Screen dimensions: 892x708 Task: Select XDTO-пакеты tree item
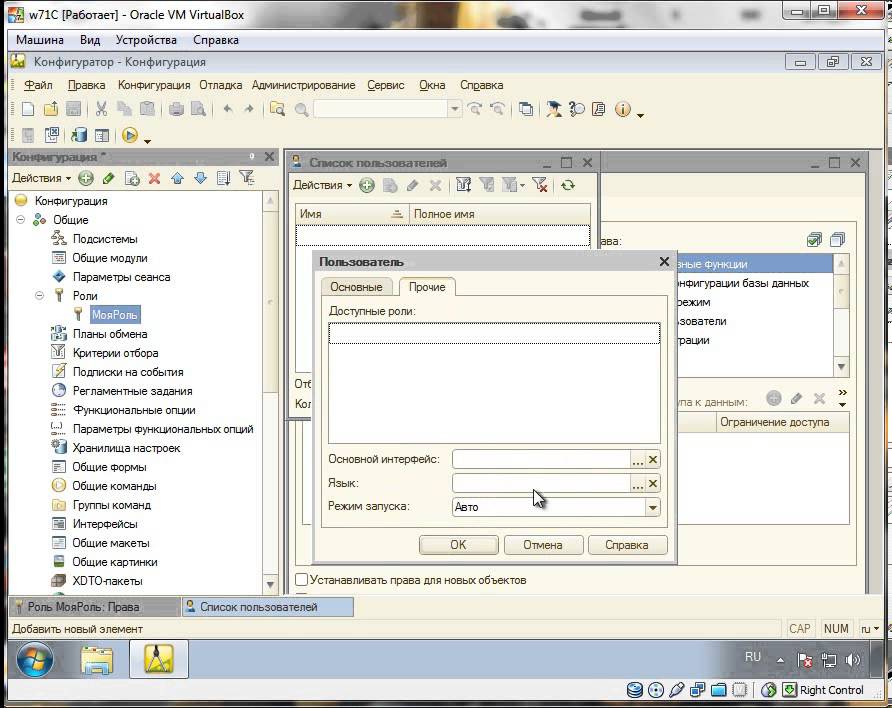click(x=108, y=581)
